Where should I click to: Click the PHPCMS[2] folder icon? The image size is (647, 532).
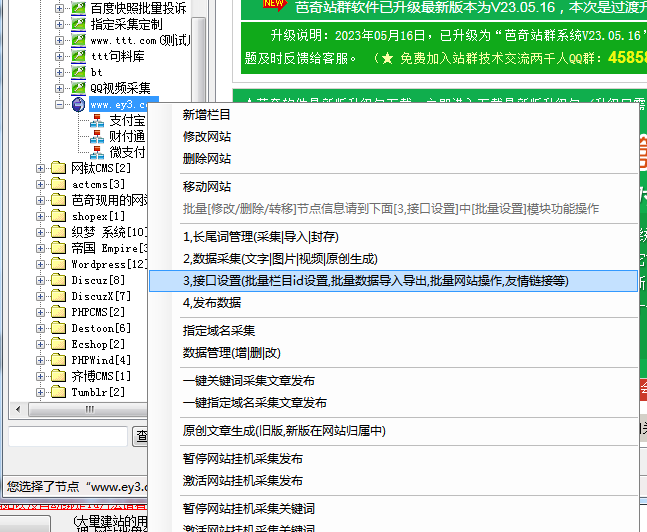click(x=59, y=312)
